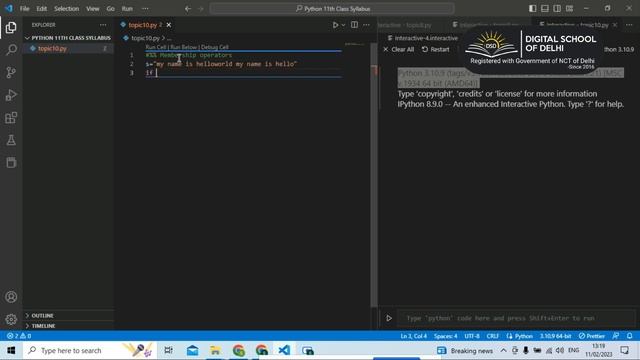The height and width of the screenshot is (360, 640).
Task: Change indentation via Spaces: 4
Action: click(x=446, y=336)
